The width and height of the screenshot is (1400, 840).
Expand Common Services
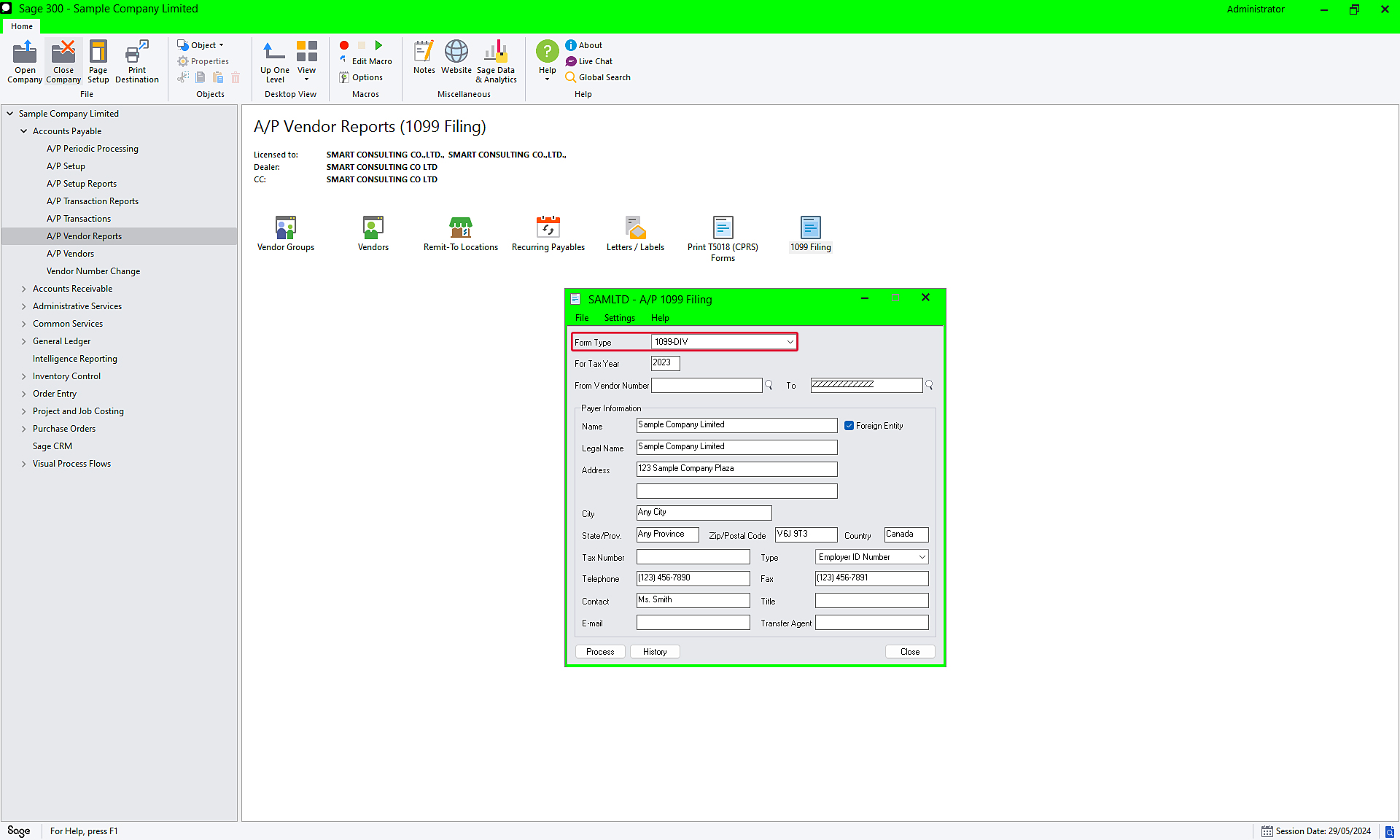click(x=24, y=324)
